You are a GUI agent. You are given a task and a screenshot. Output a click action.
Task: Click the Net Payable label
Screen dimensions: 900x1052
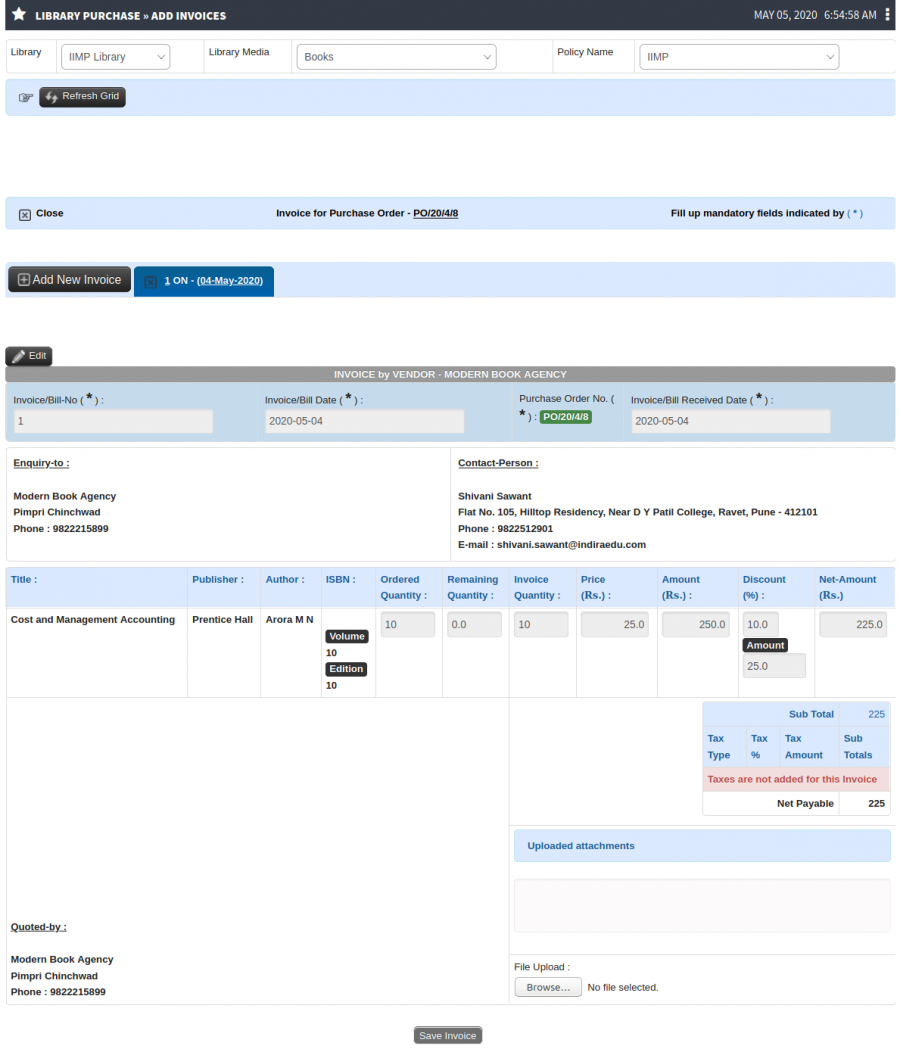(805, 804)
